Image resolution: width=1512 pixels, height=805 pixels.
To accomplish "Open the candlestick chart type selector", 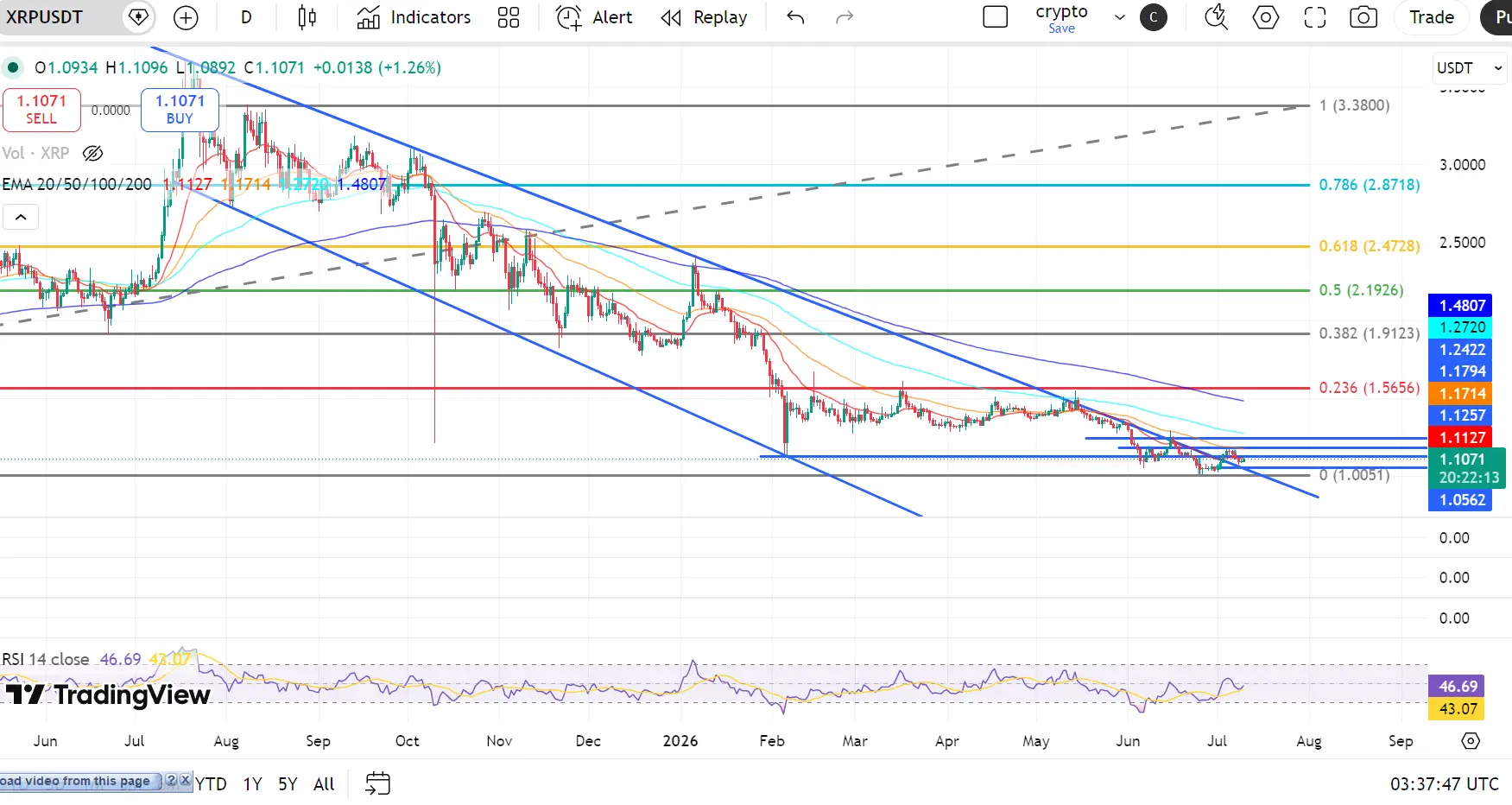I will coord(307,17).
